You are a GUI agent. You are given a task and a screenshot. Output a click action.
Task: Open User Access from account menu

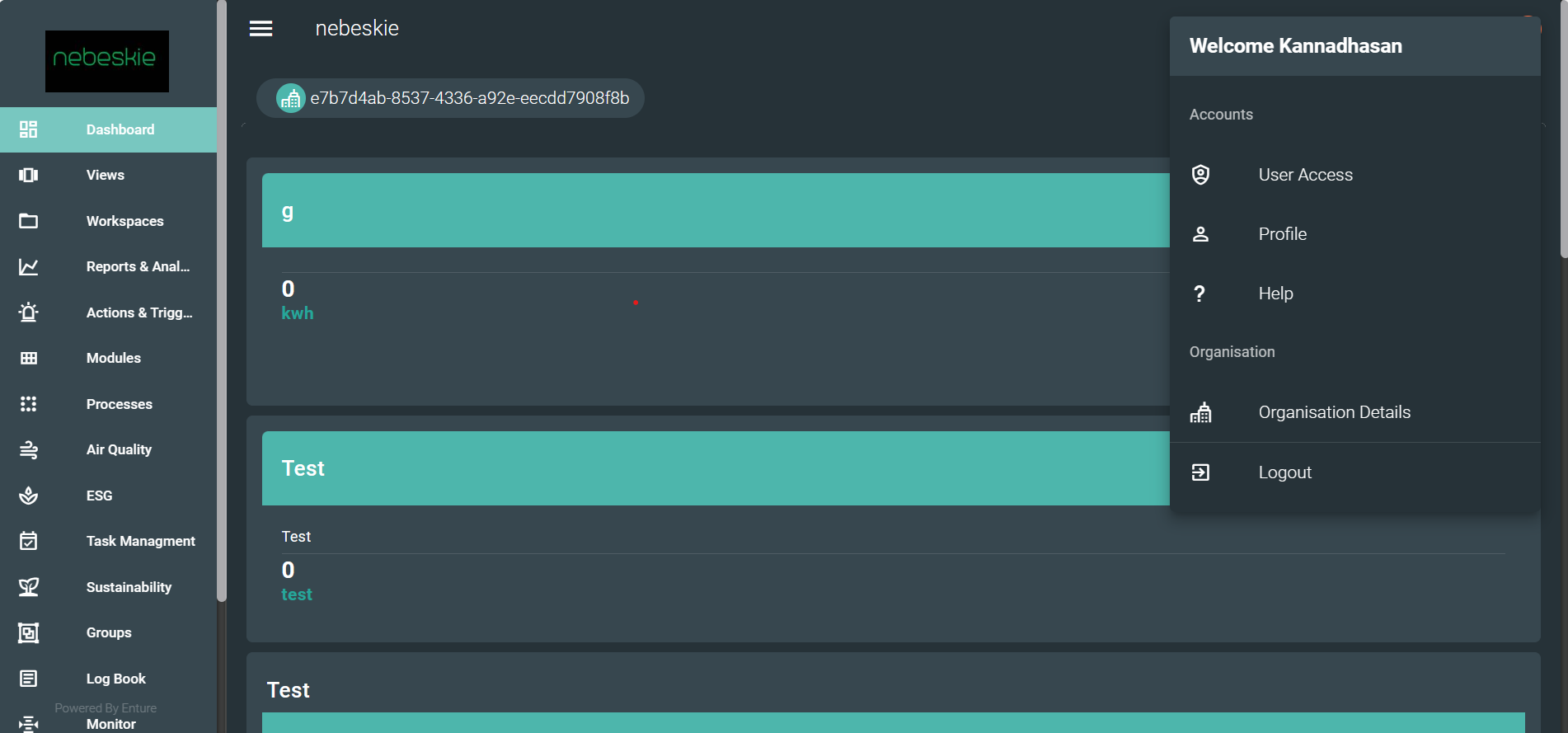pos(1305,175)
